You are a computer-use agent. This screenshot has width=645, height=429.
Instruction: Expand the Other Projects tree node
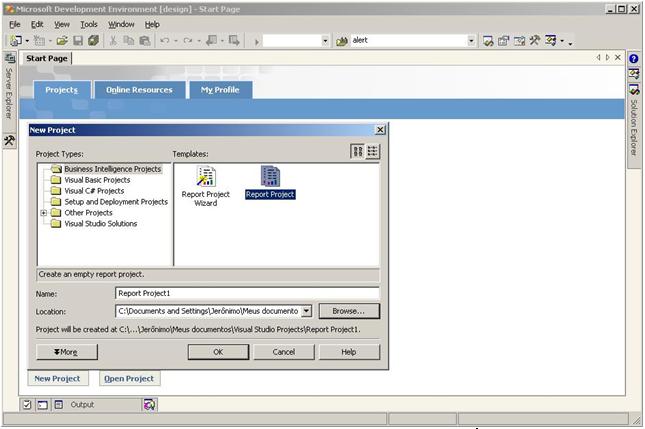(44, 213)
